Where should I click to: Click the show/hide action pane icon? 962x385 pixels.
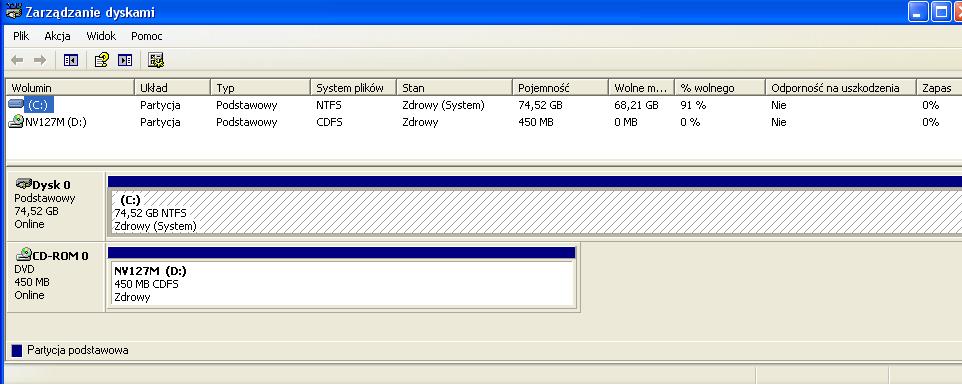point(125,60)
